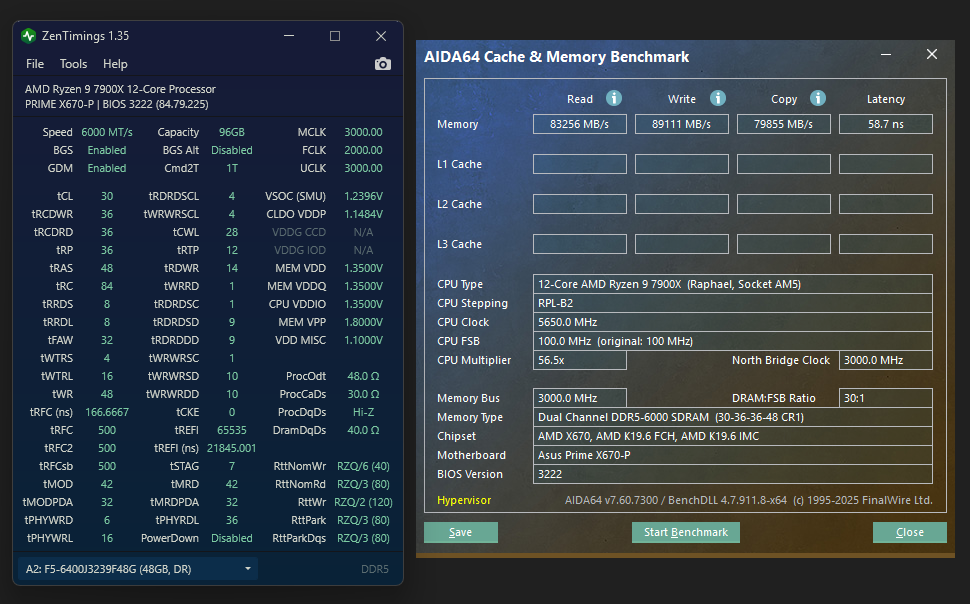Click the Cmd2T value 1T
Viewport: 970px width, 604px height.
coord(231,168)
